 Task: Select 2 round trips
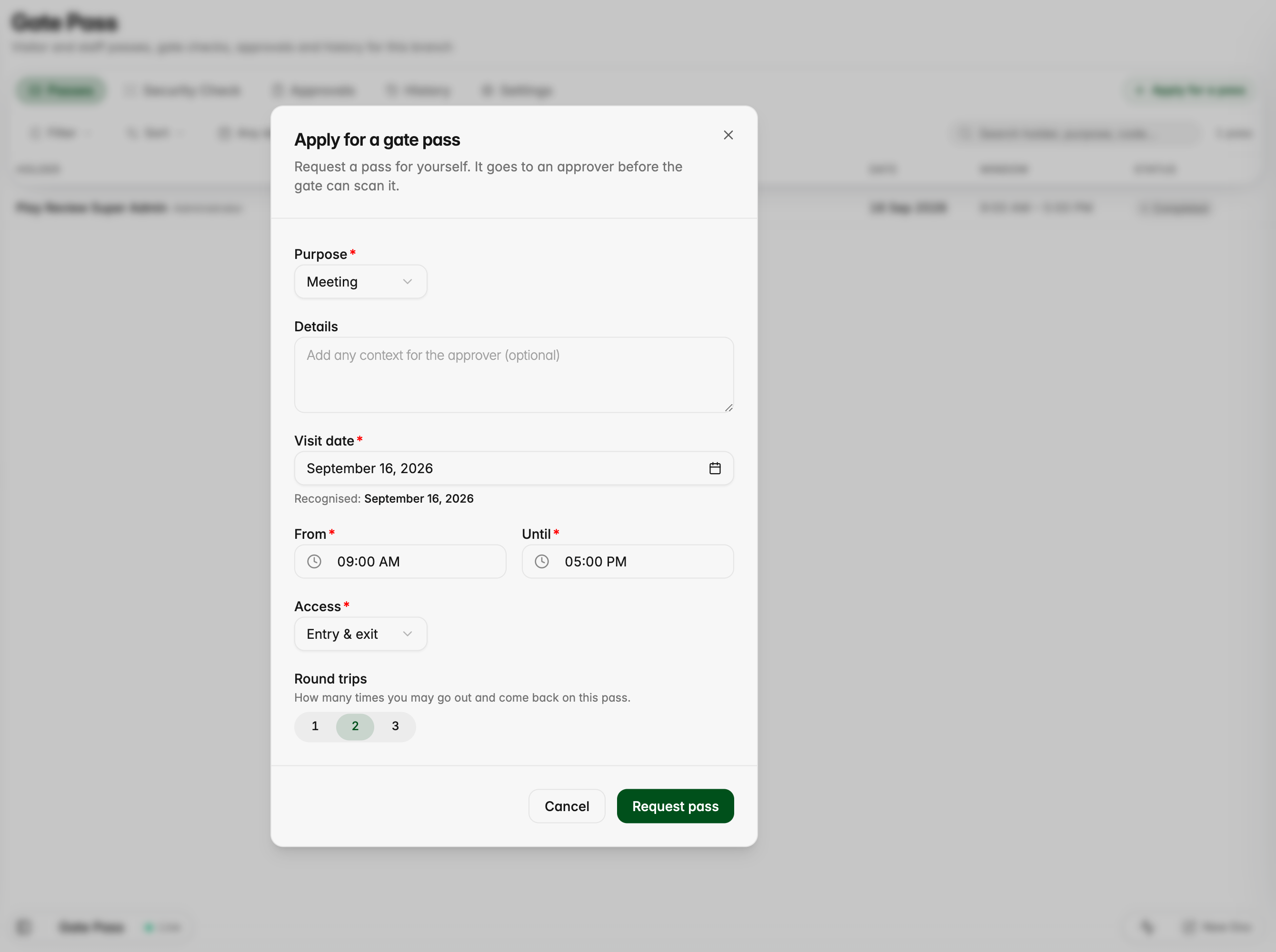click(x=355, y=726)
